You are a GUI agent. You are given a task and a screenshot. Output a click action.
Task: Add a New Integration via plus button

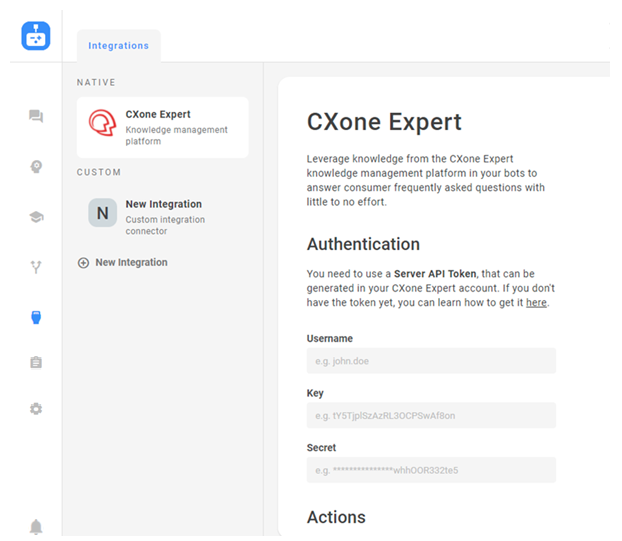[x=123, y=263]
